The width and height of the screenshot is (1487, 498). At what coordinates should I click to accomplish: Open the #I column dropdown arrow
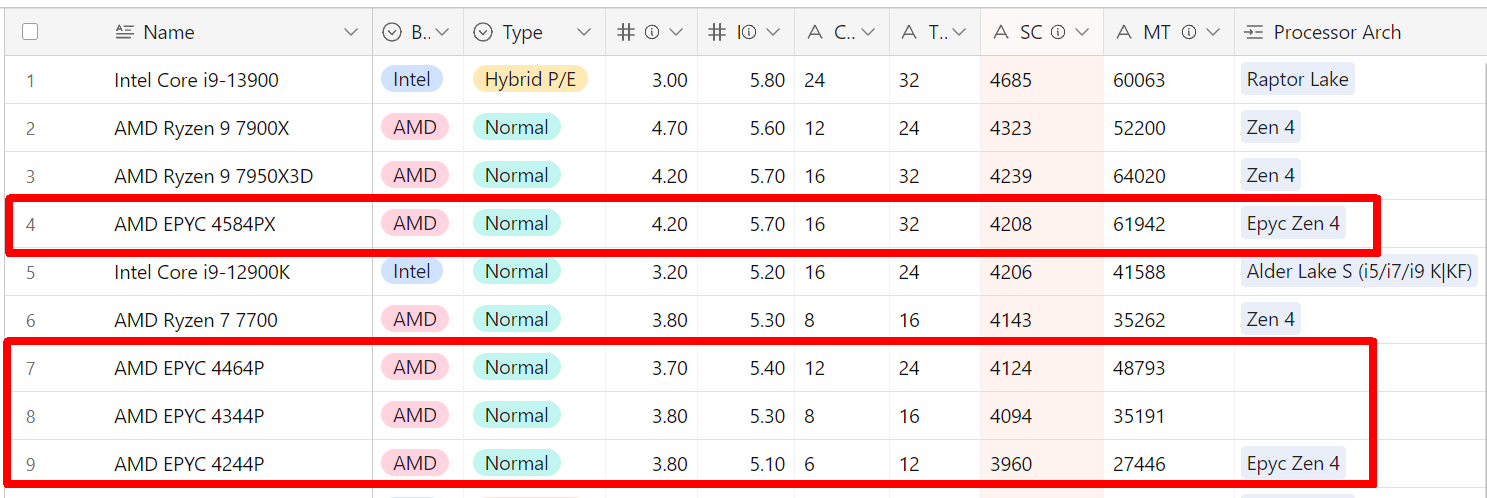click(773, 32)
